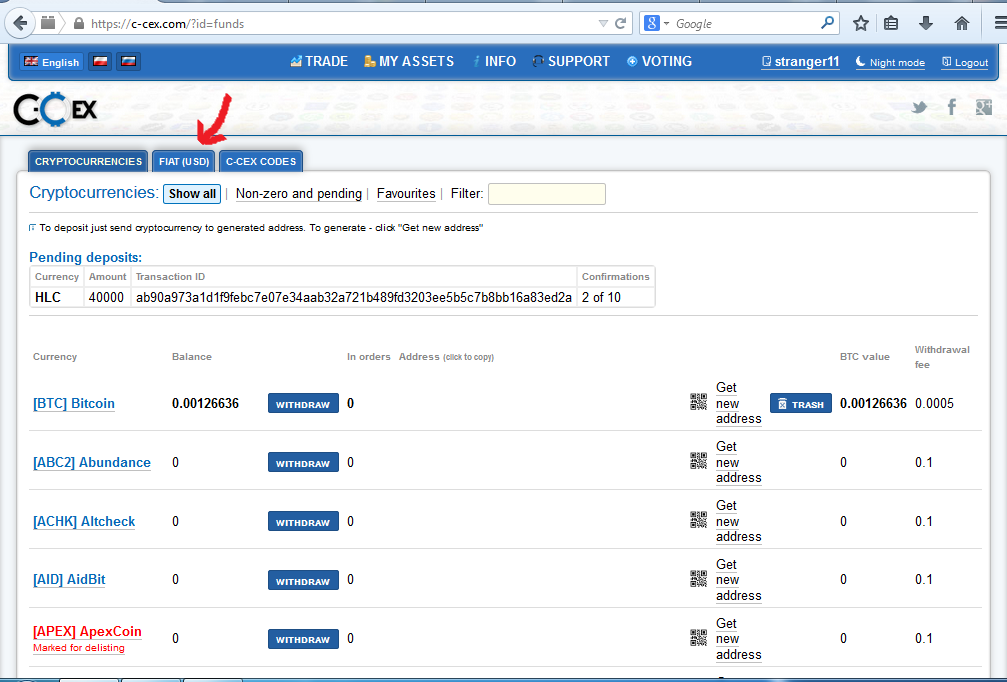
Task: Click the reload page icon in address bar
Action: click(620, 24)
